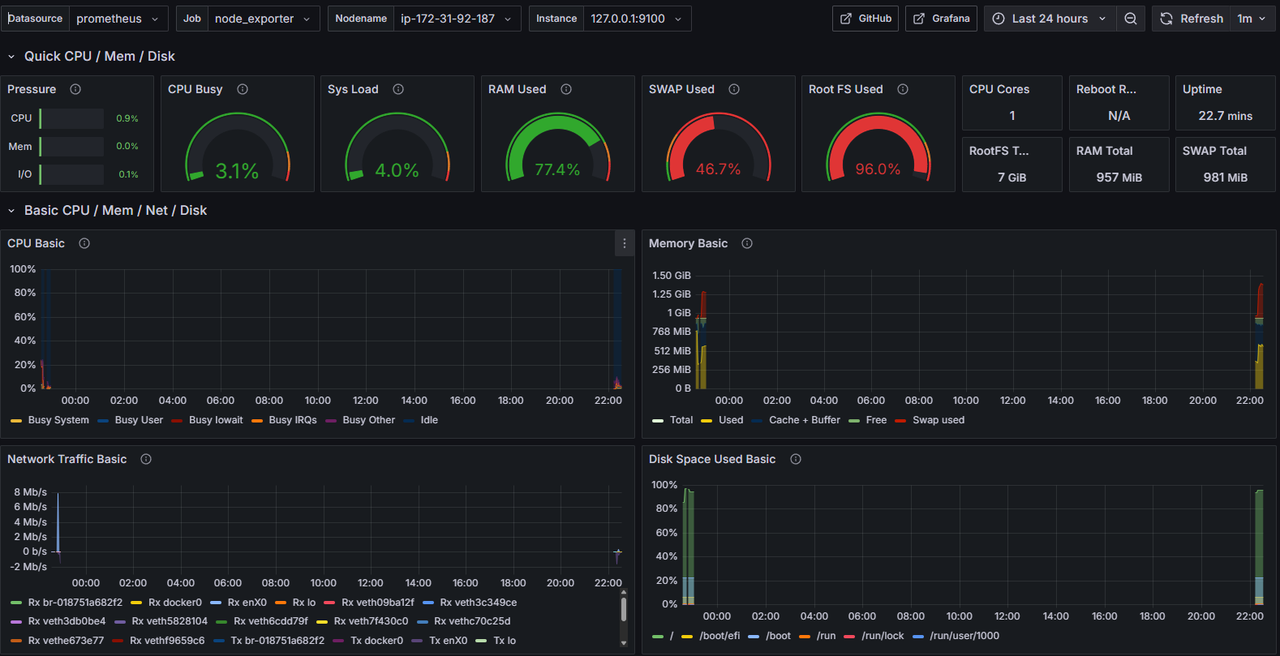
Task: Open the time picker clock icon
Action: tap(998, 19)
